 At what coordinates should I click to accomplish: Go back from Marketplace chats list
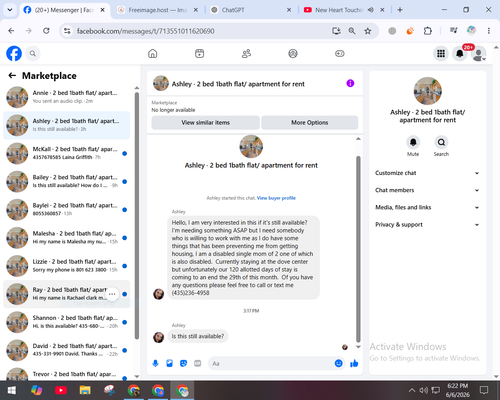[12, 76]
